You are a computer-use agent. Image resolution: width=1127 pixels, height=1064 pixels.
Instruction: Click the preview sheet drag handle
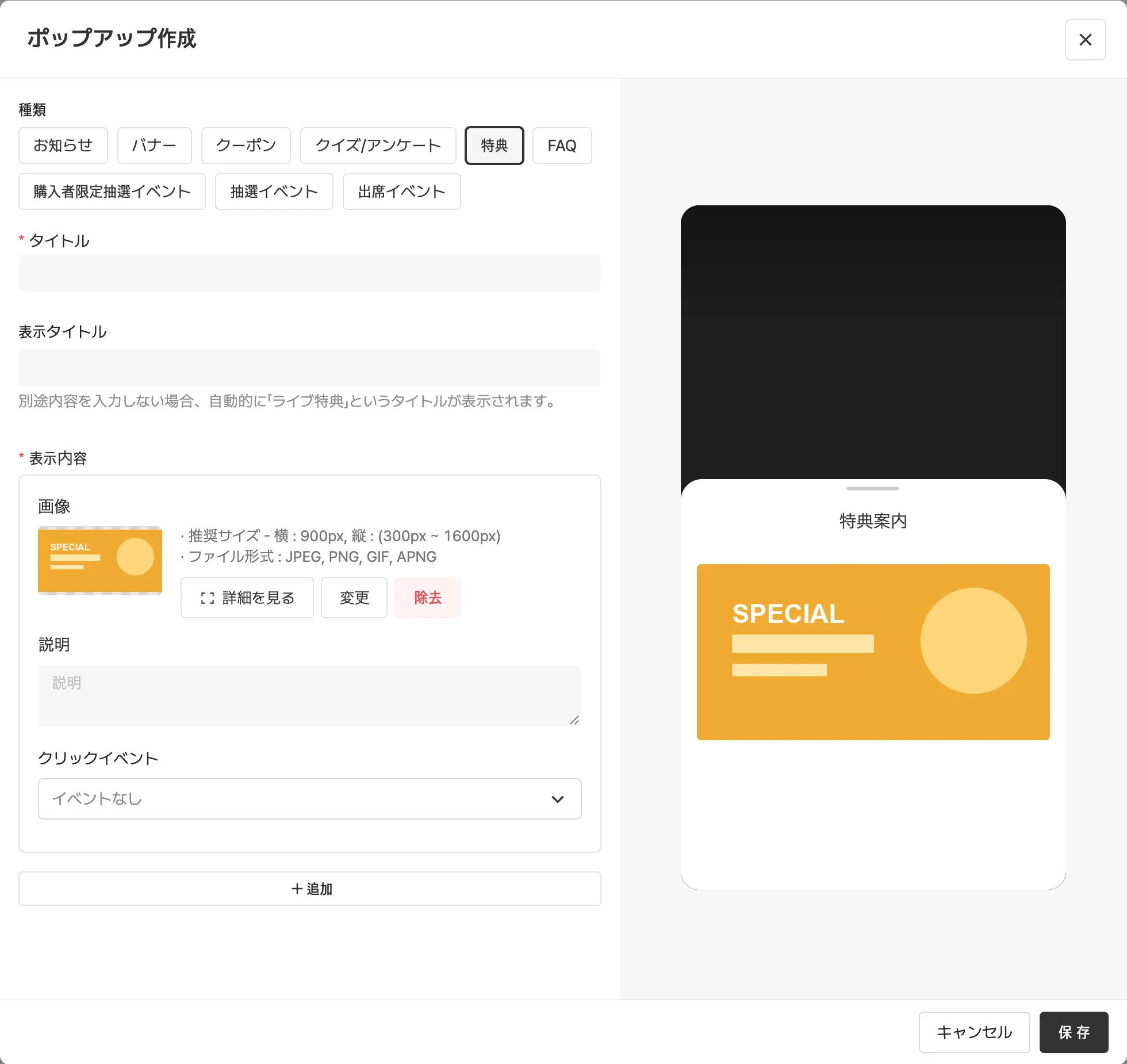pos(873,488)
